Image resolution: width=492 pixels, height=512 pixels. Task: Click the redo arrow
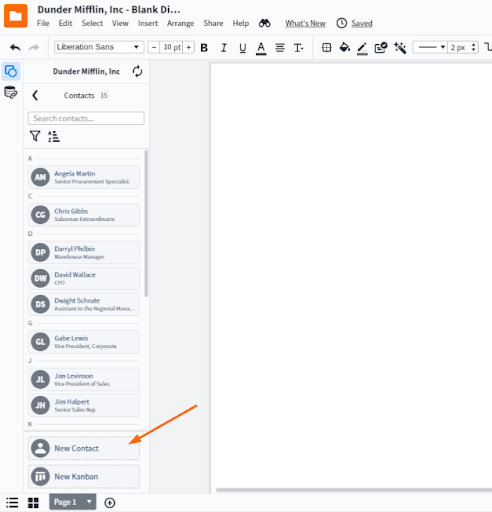pos(34,48)
